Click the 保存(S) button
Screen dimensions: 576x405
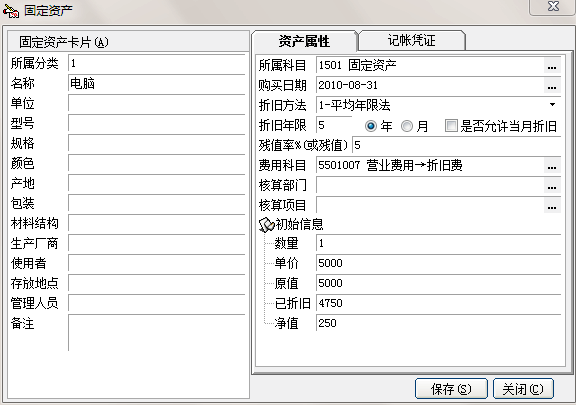click(x=451, y=389)
